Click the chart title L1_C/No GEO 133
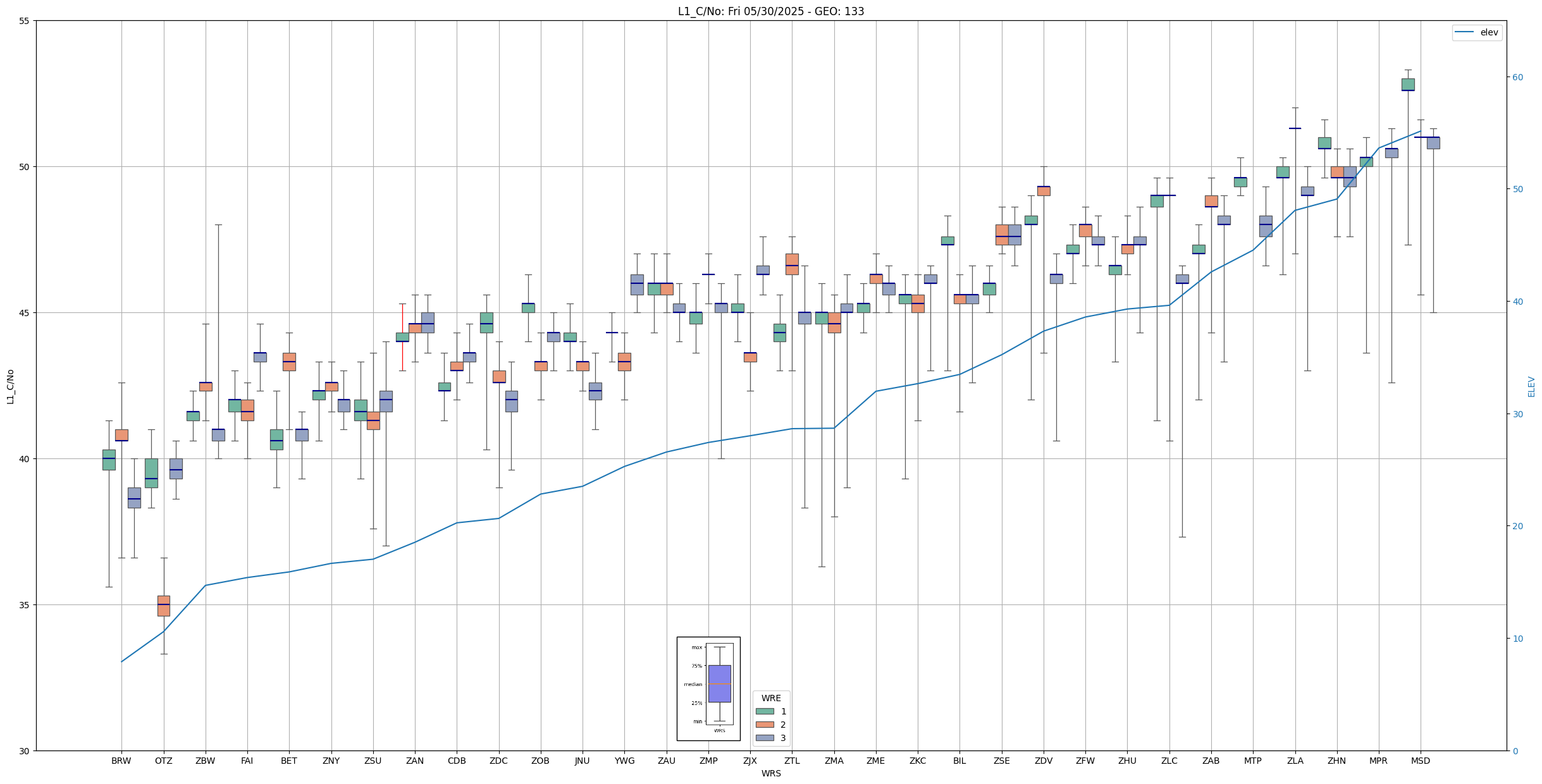The image size is (1542, 784). pyautogui.click(x=770, y=11)
